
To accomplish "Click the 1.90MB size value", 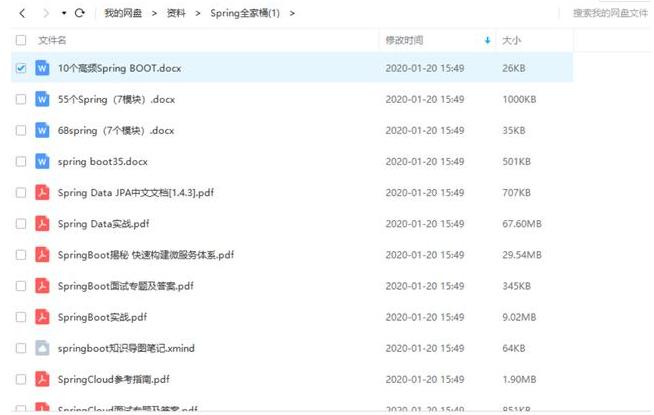I will pos(519,380).
